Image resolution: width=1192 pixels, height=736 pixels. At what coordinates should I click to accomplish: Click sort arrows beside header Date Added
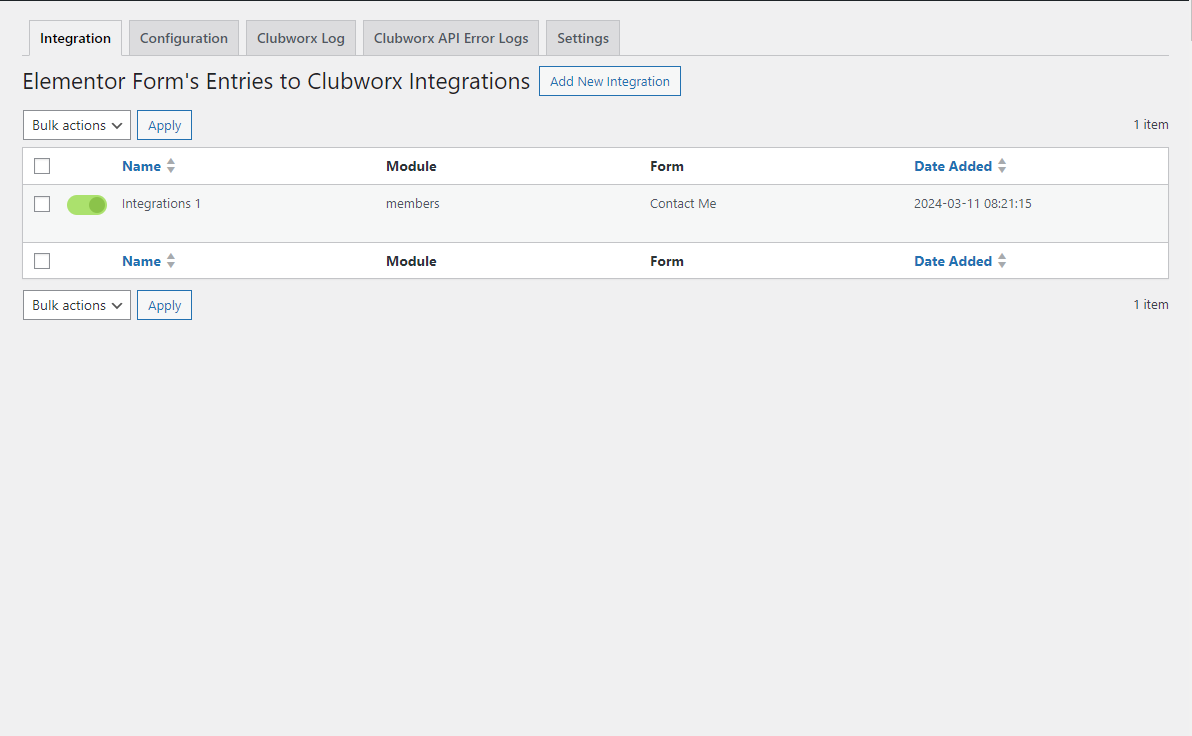click(x=1002, y=166)
